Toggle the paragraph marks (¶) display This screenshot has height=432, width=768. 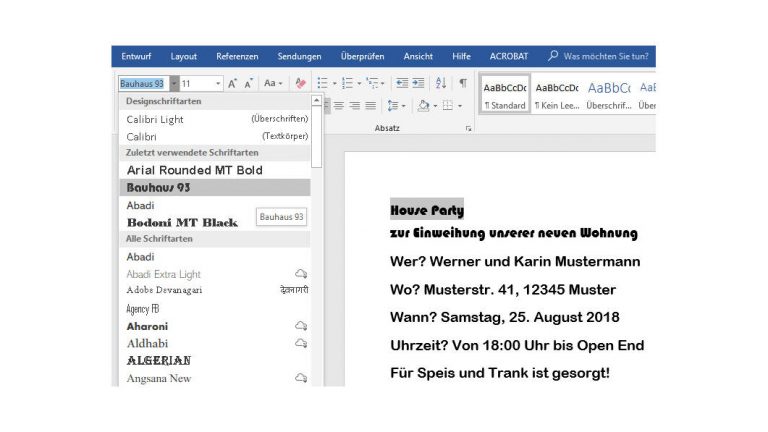tap(462, 84)
